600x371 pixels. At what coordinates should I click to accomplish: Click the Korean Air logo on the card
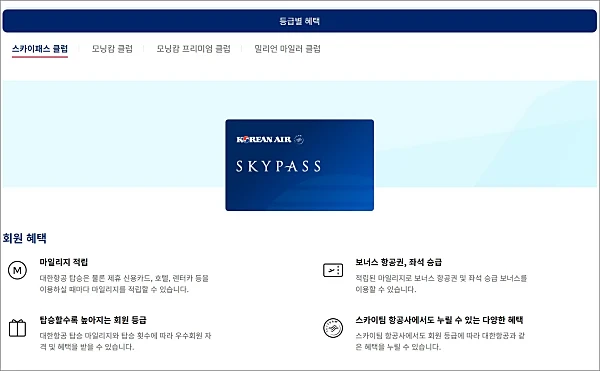[x=270, y=140]
